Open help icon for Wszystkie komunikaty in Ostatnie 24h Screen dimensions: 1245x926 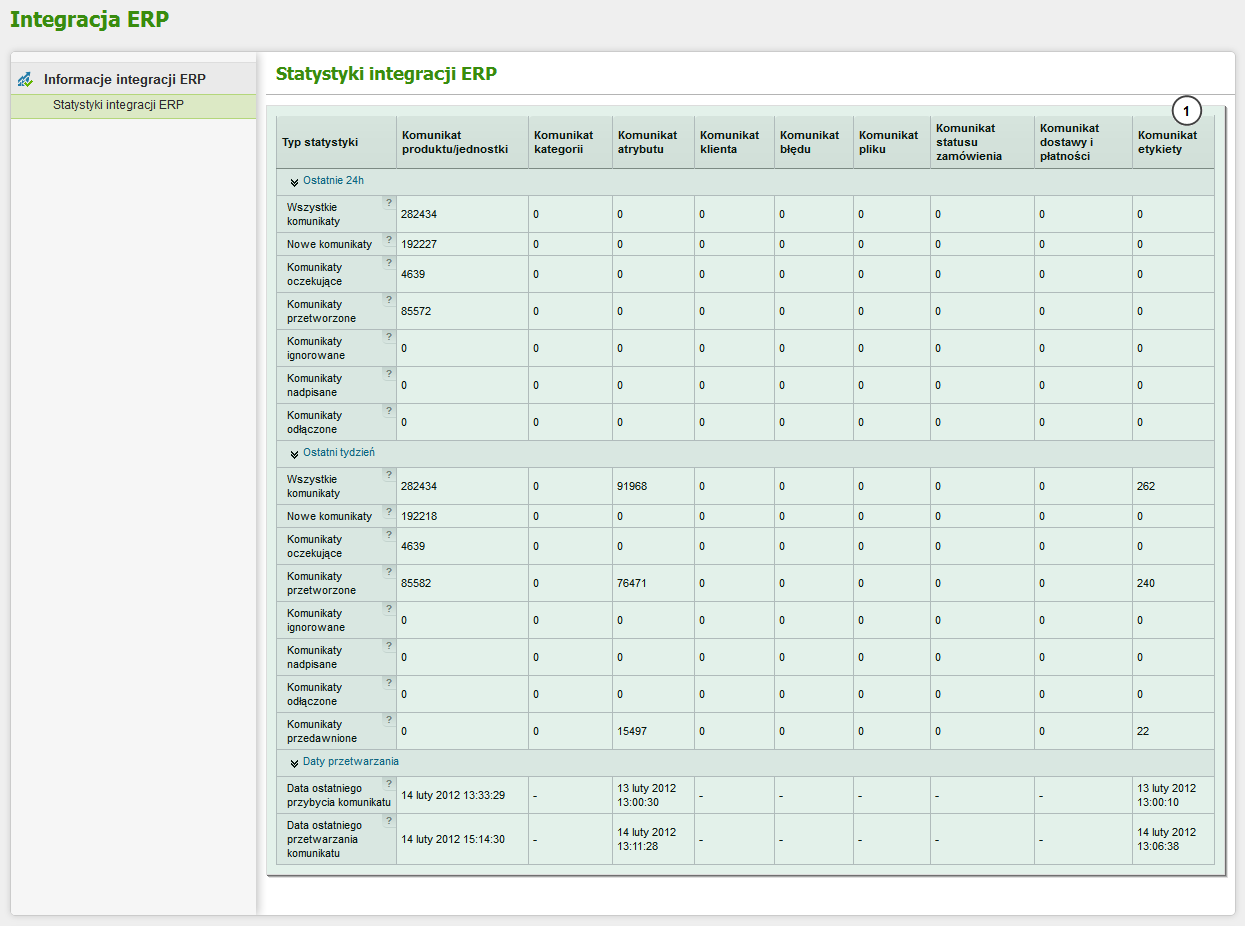pos(389,202)
